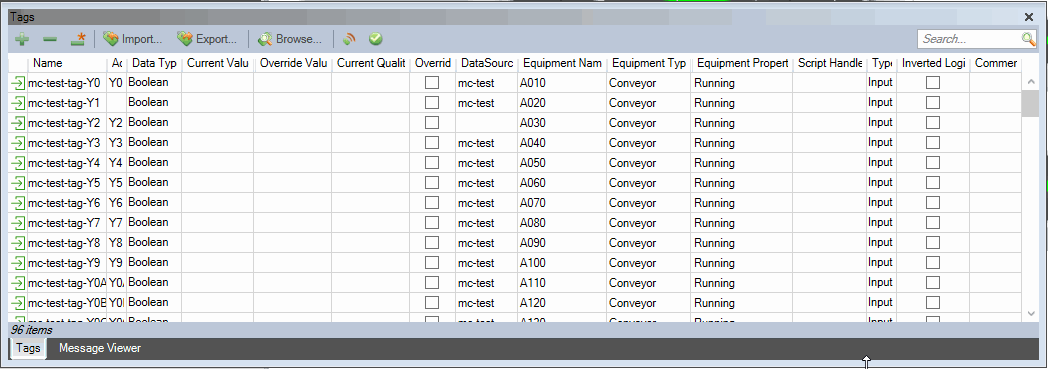Select the Tags tab
Screen dimensions: 1048x369
[28, 348]
